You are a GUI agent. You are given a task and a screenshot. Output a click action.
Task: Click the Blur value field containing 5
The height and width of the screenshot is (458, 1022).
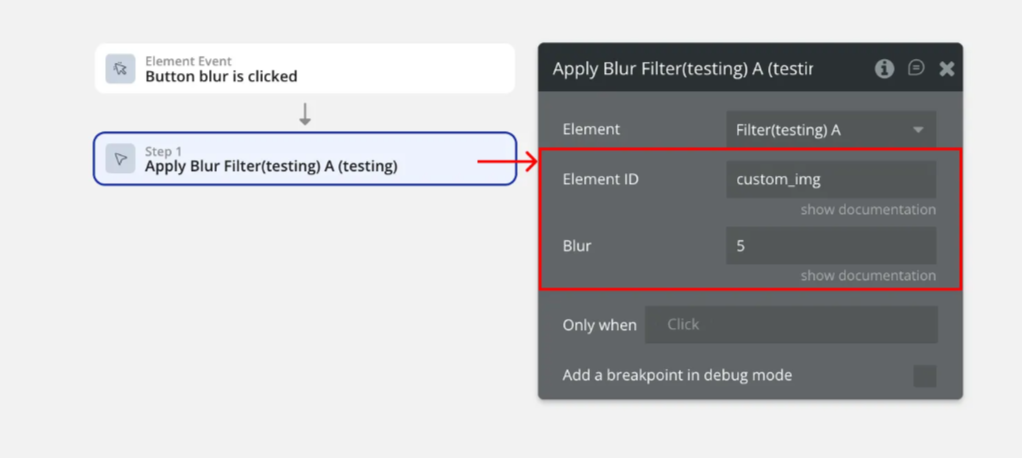(830, 245)
